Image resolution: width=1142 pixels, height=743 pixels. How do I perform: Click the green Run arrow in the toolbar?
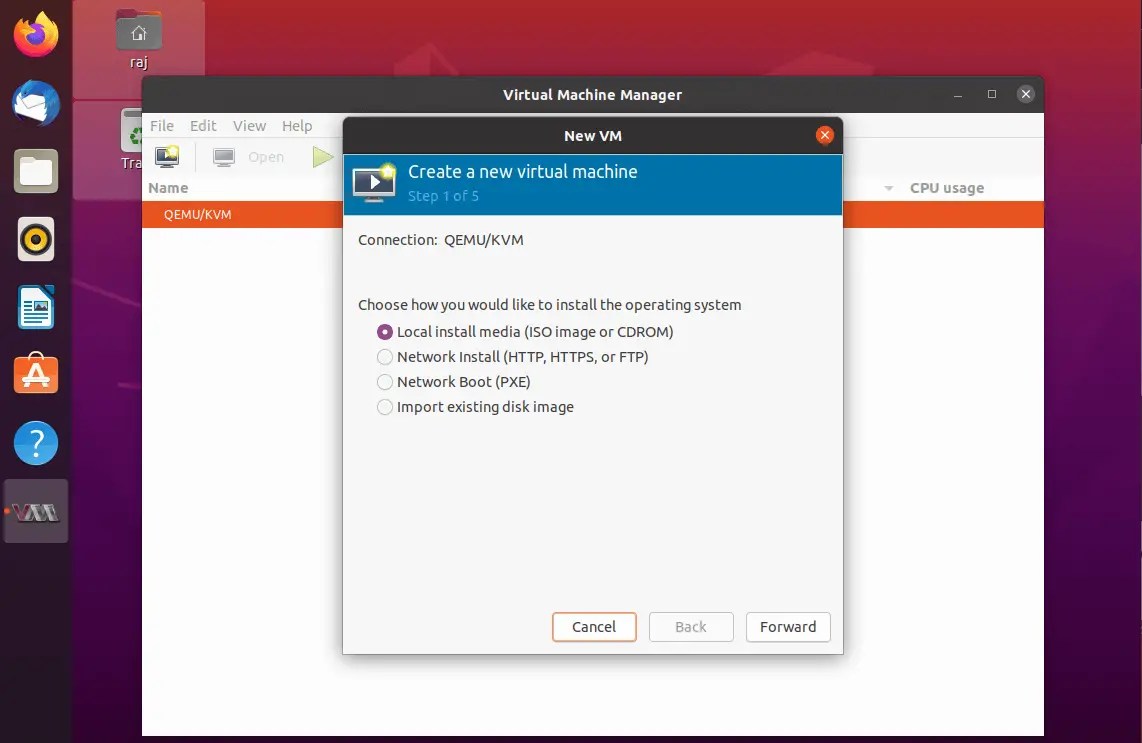322,156
